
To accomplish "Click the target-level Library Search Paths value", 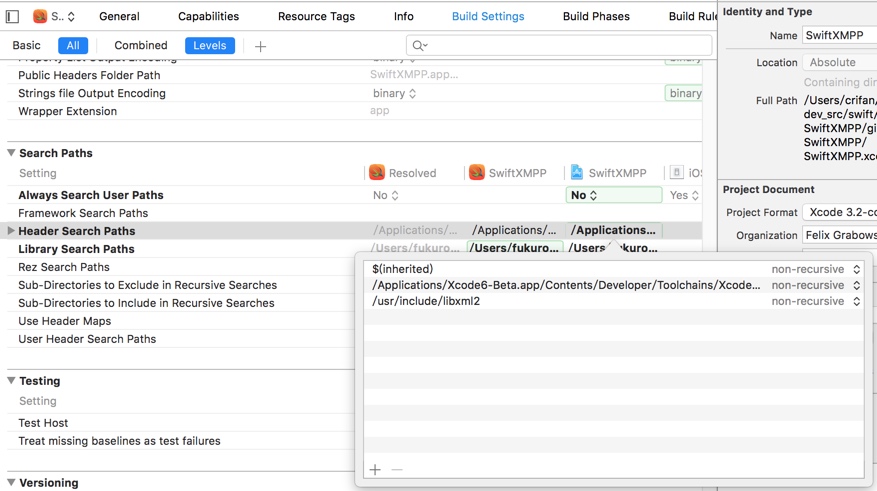I will point(515,248).
